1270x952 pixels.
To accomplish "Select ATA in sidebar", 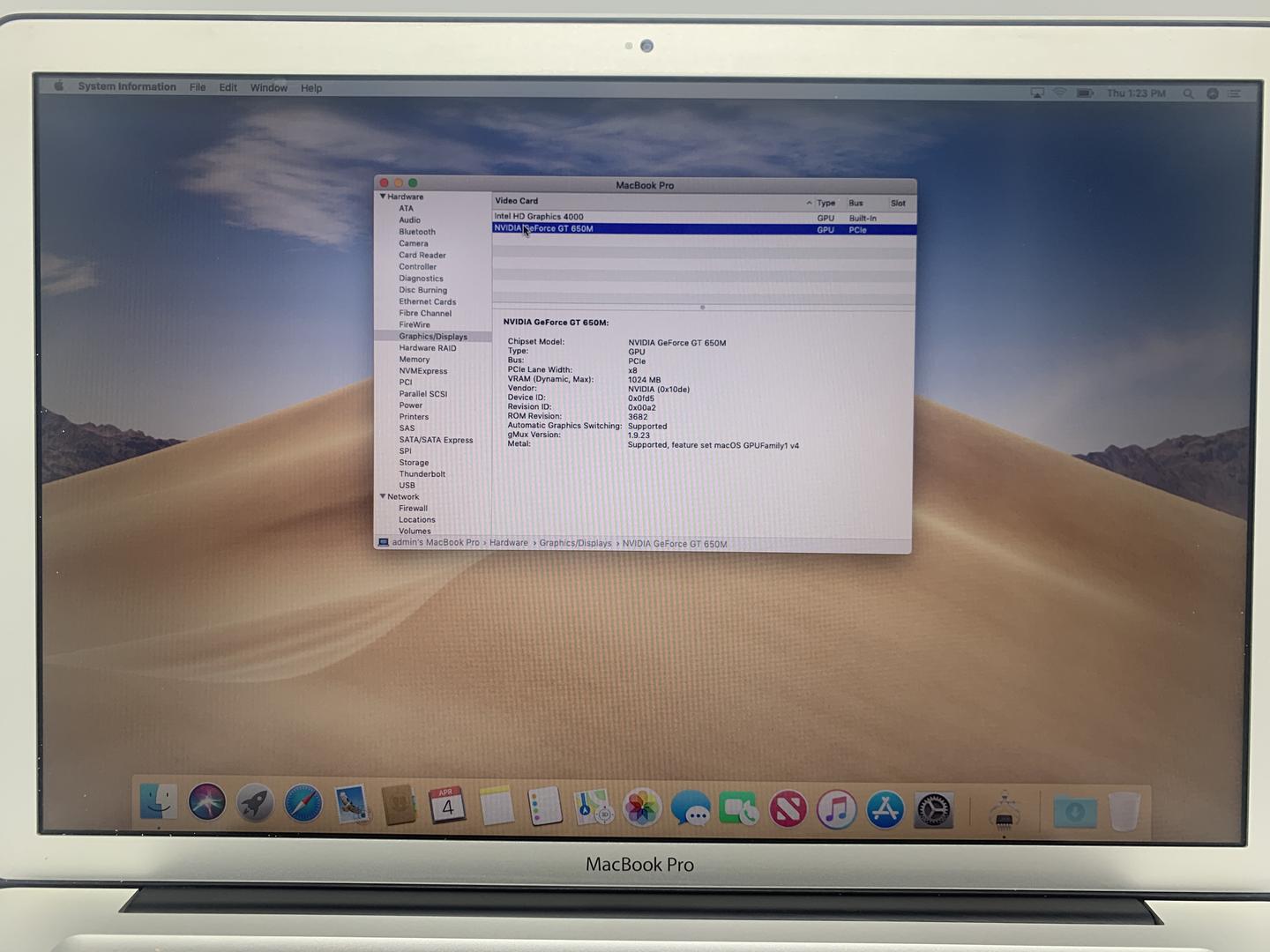I will (x=406, y=209).
